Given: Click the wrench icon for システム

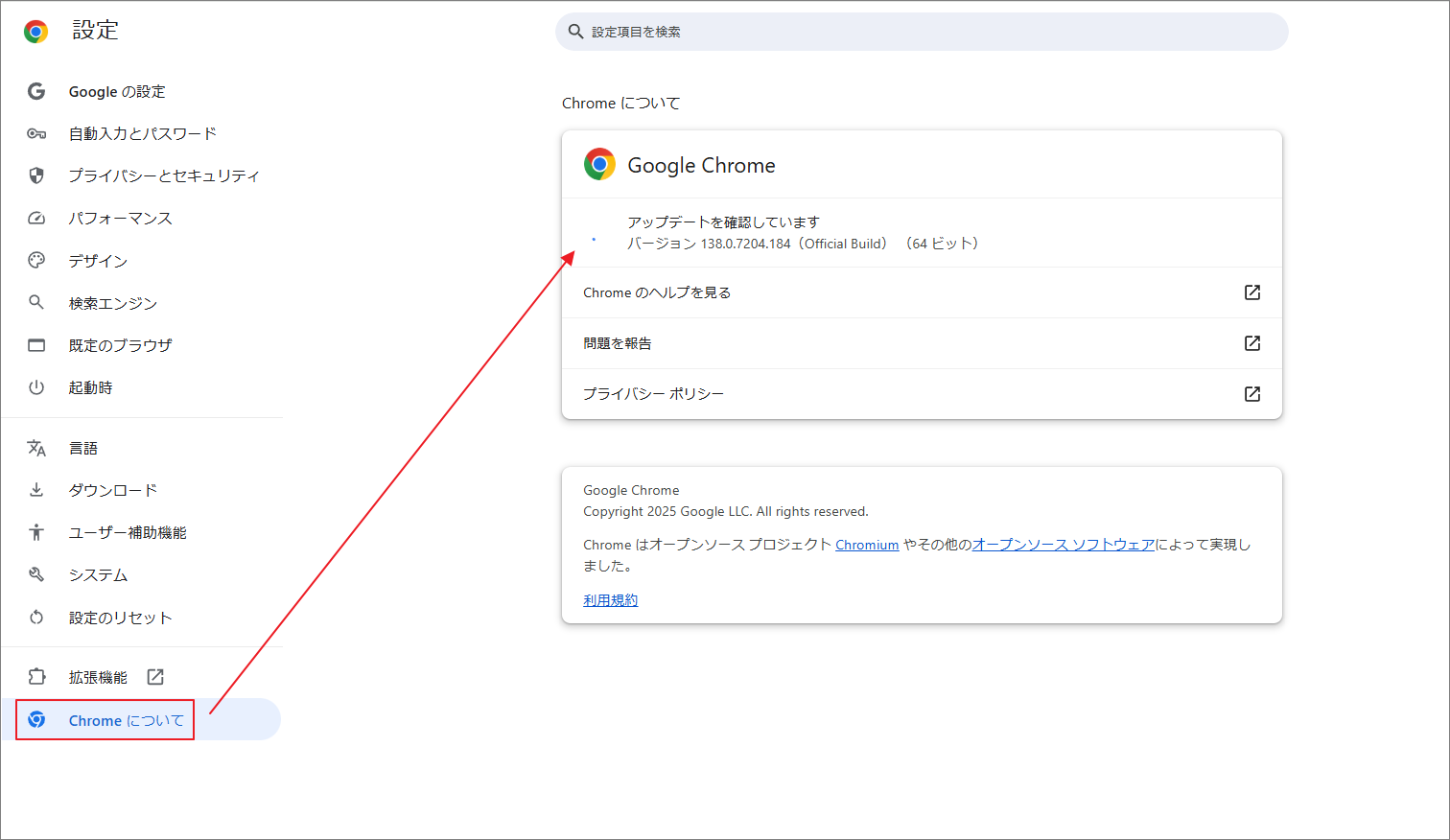Looking at the screenshot, I should coord(36,574).
